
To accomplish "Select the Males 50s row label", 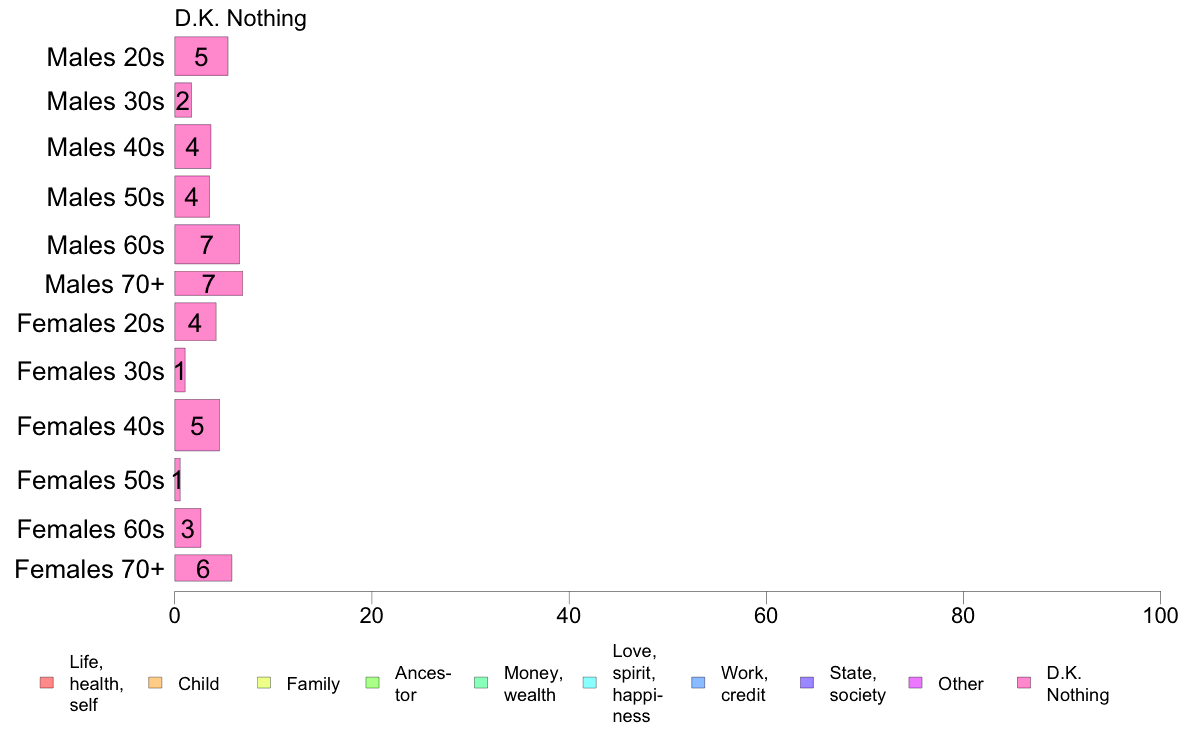I will pos(105,196).
